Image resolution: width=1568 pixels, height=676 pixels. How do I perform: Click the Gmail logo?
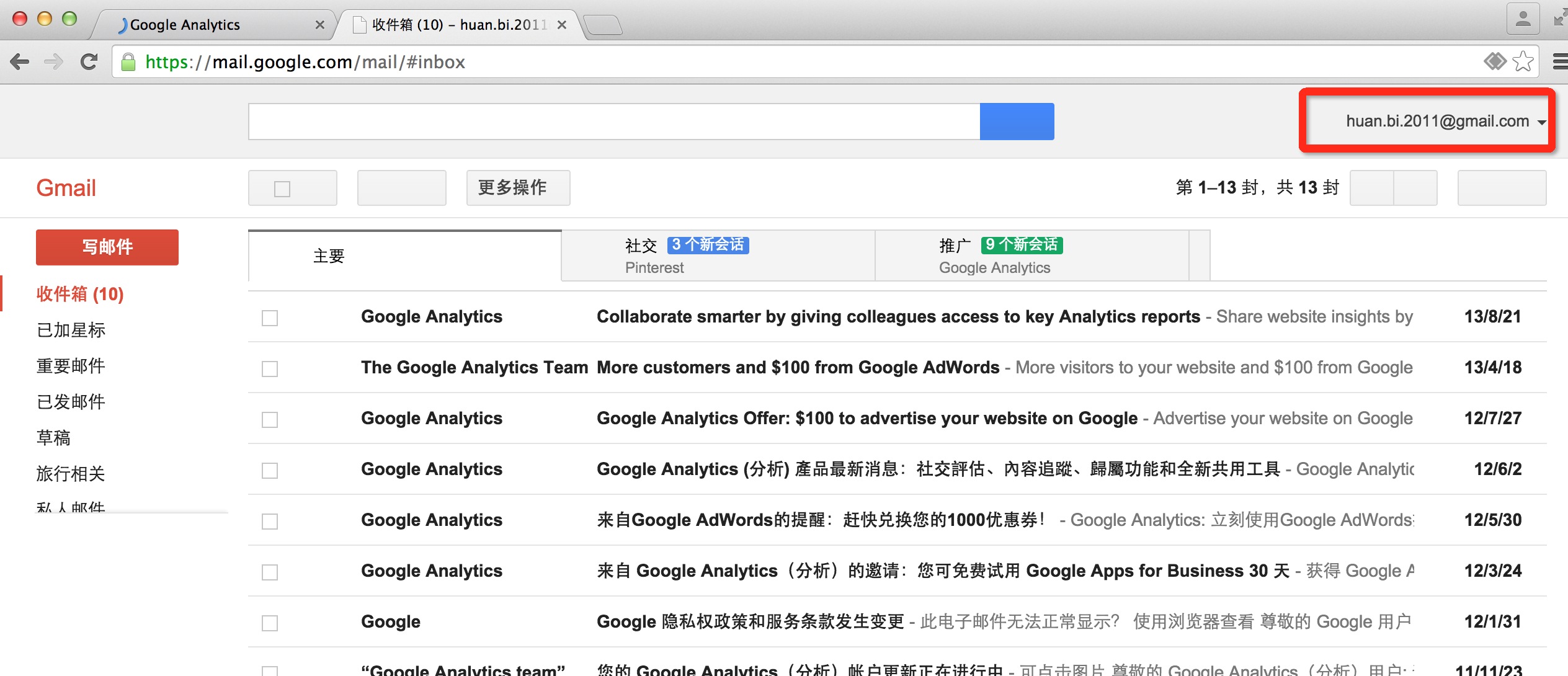coord(66,188)
